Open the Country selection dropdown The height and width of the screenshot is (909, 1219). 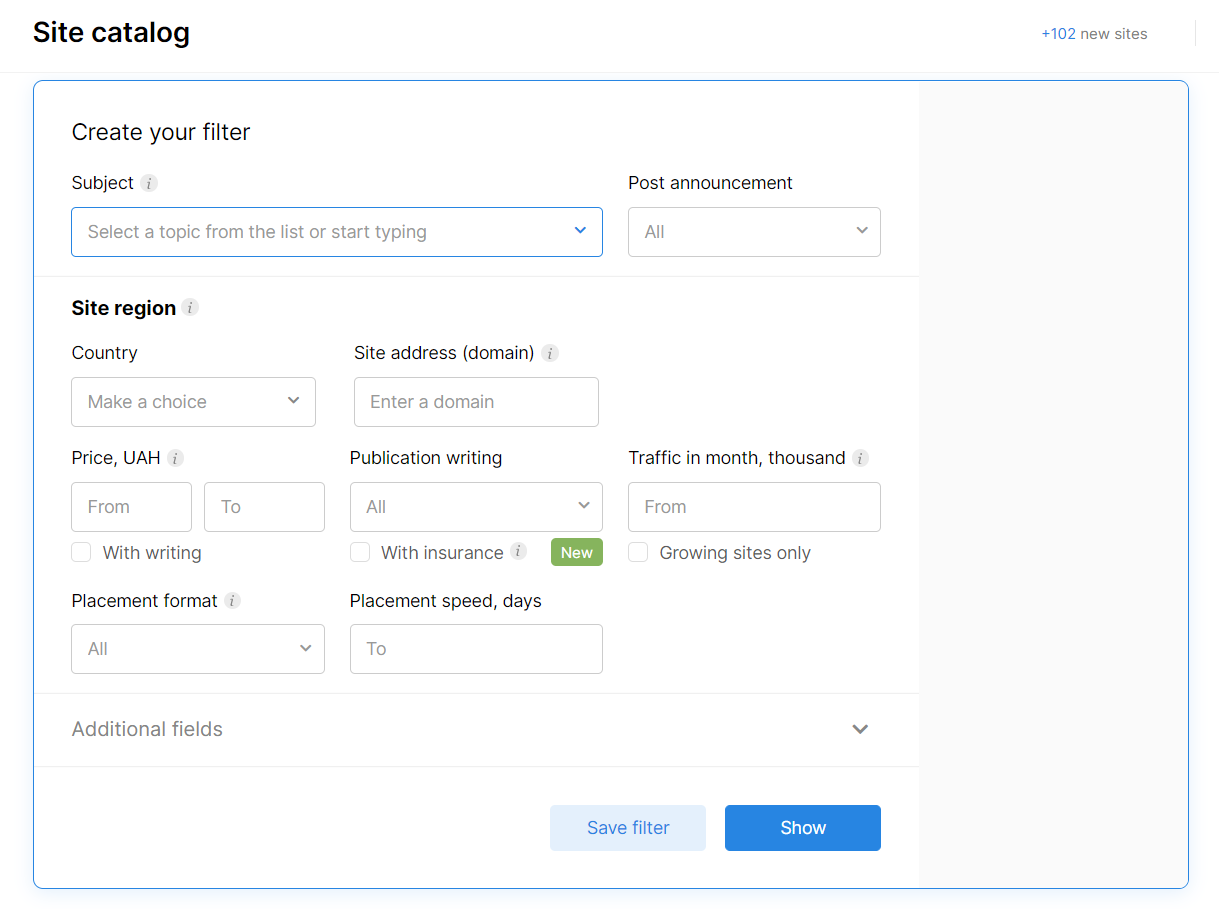click(x=193, y=401)
